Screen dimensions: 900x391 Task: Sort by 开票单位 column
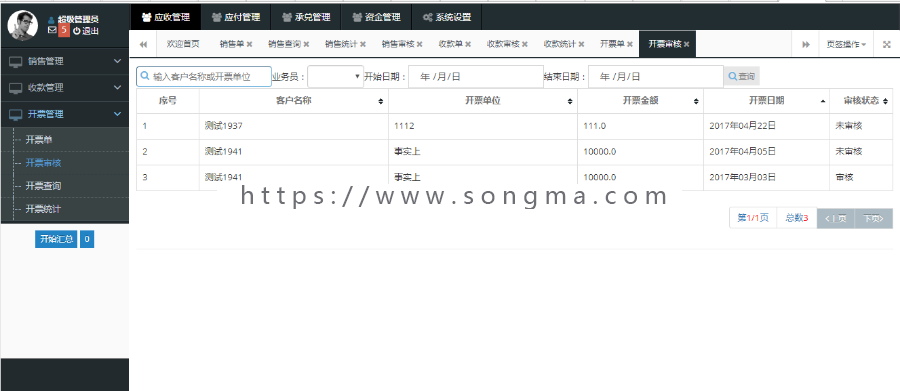click(483, 100)
